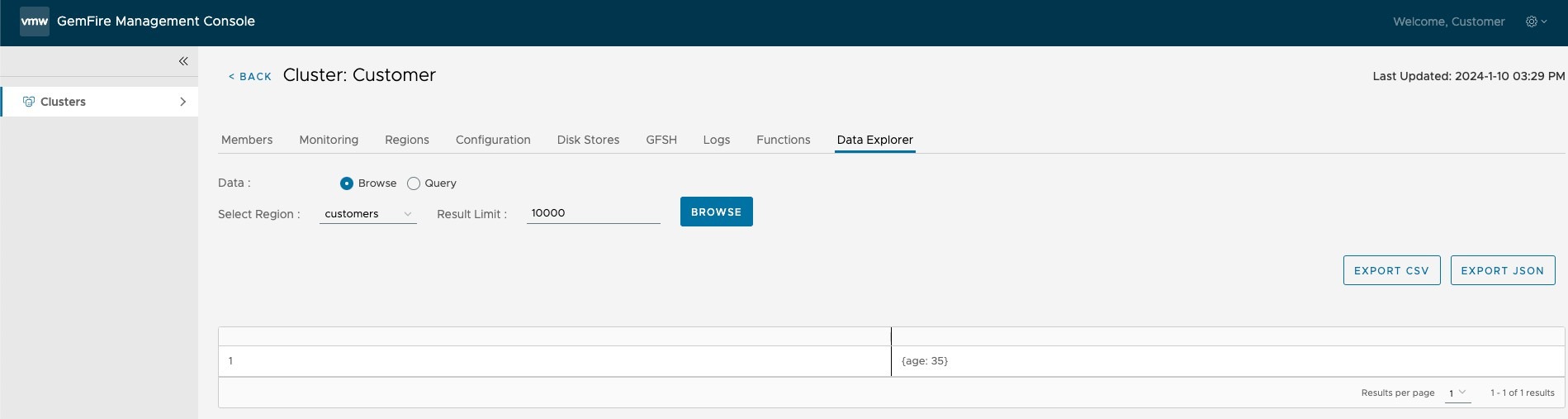
Task: Go back via the BACK link
Action: pos(249,76)
